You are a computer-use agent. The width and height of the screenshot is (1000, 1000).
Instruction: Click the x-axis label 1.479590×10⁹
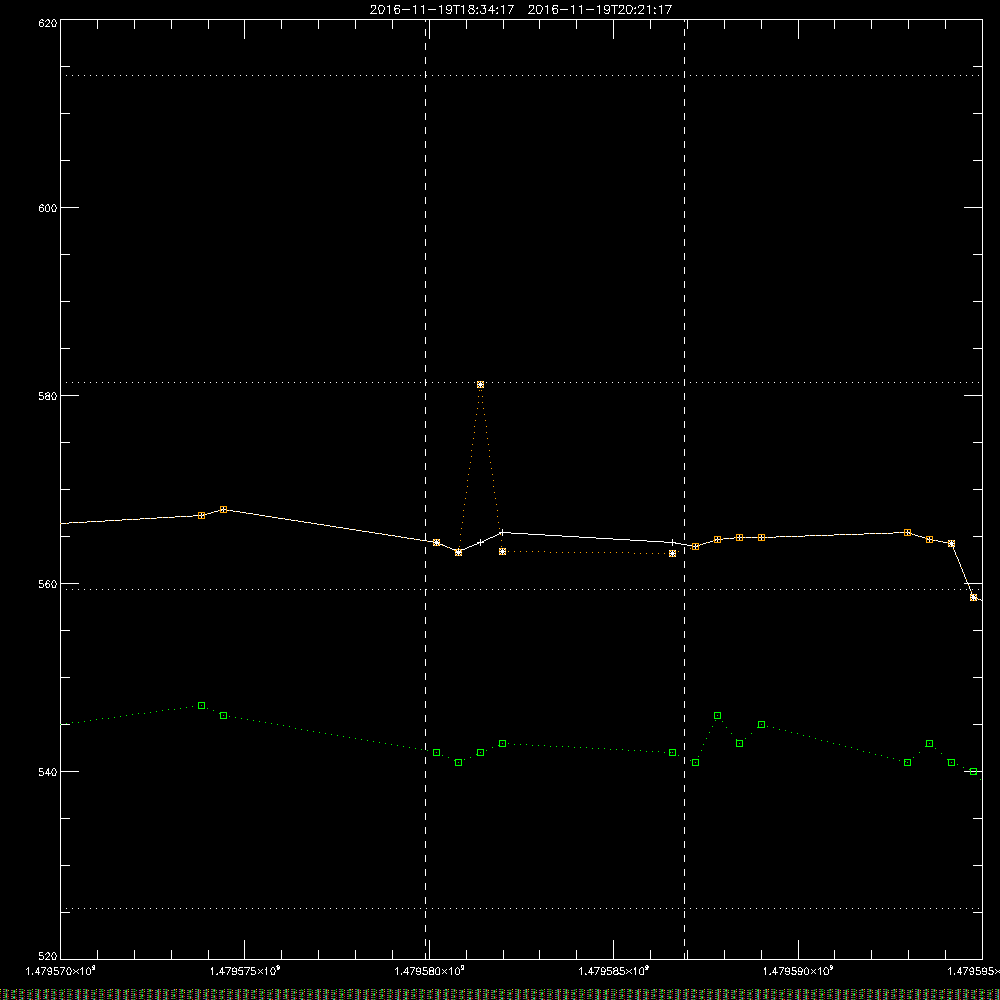(798, 971)
